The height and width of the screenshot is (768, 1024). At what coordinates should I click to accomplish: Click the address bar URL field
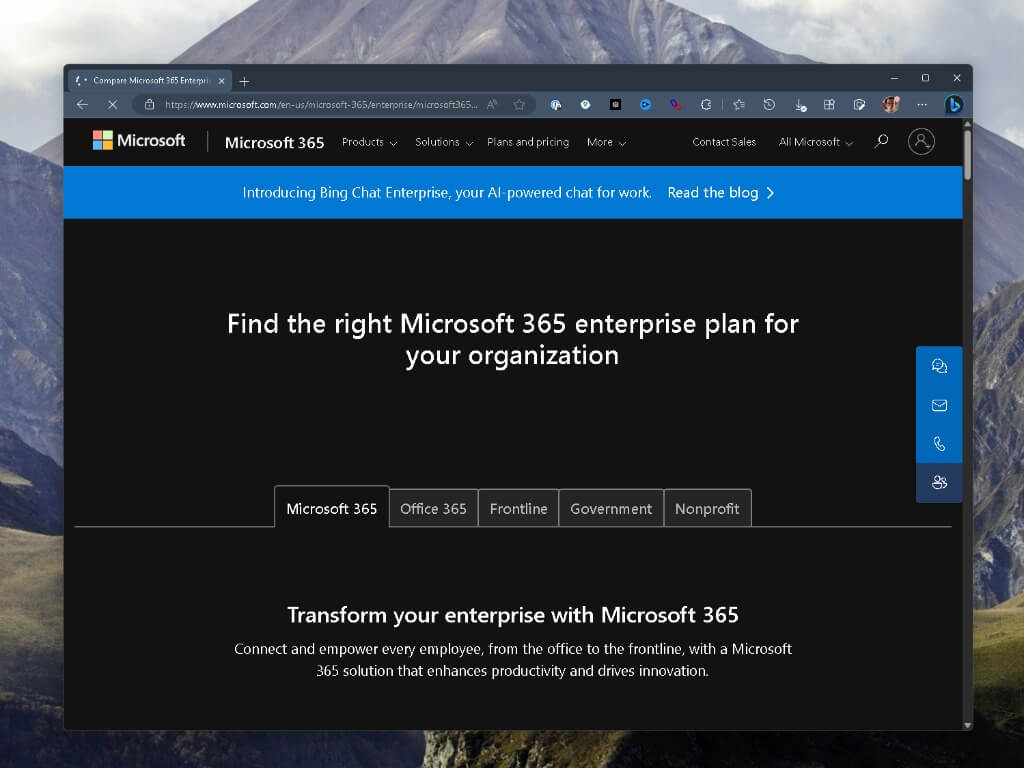tap(321, 104)
